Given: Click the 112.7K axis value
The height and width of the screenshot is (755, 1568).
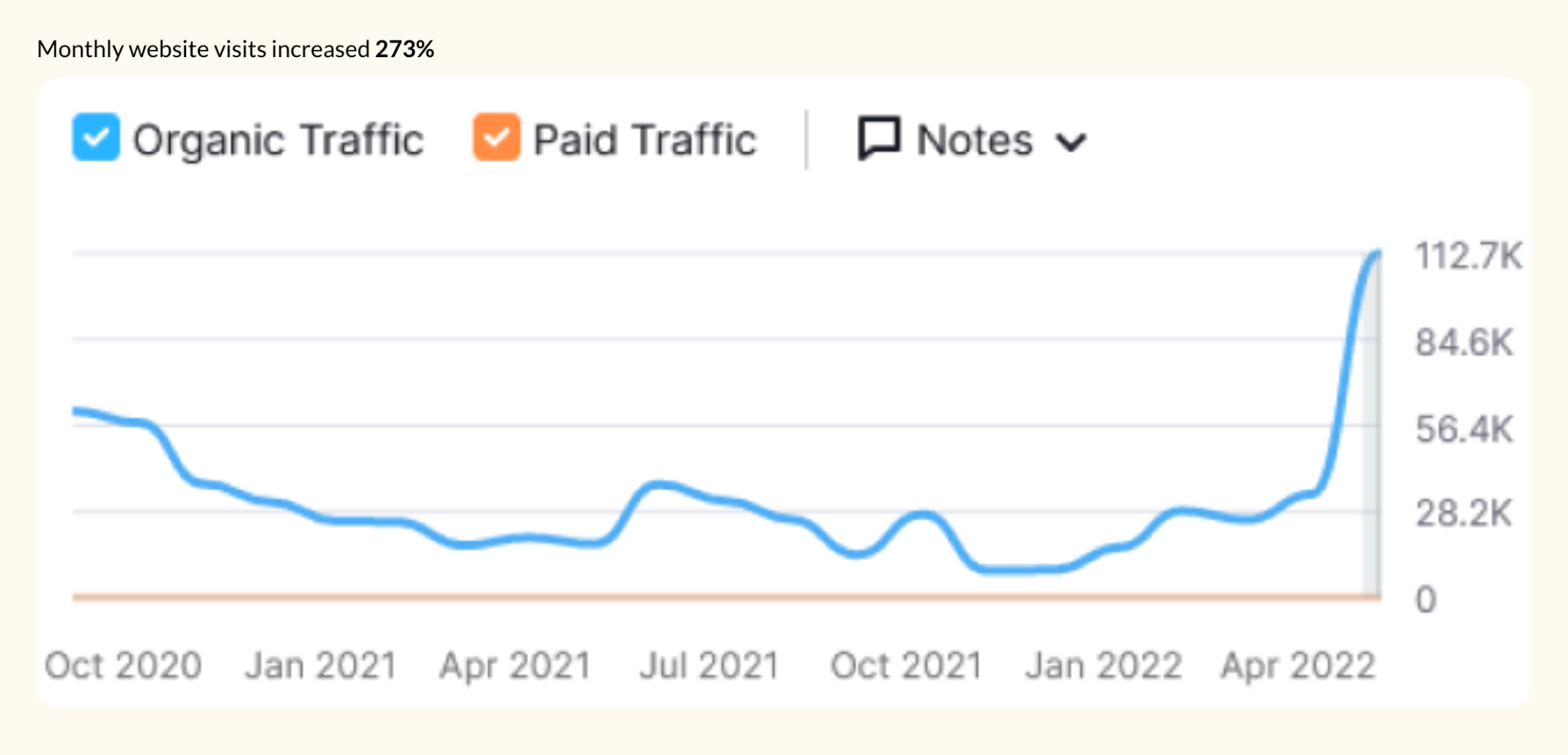Looking at the screenshot, I should pyautogui.click(x=1468, y=256).
